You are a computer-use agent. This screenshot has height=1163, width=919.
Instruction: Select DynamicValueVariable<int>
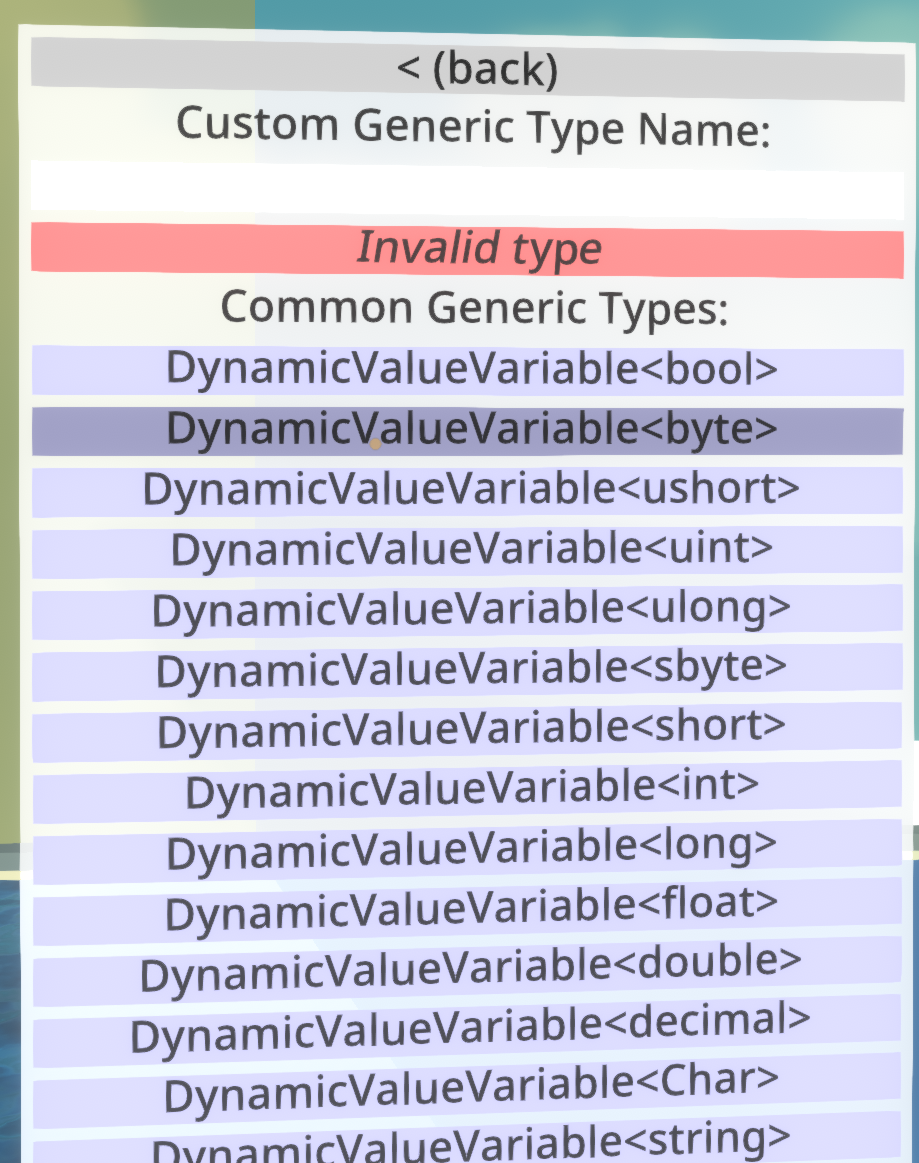click(x=467, y=791)
